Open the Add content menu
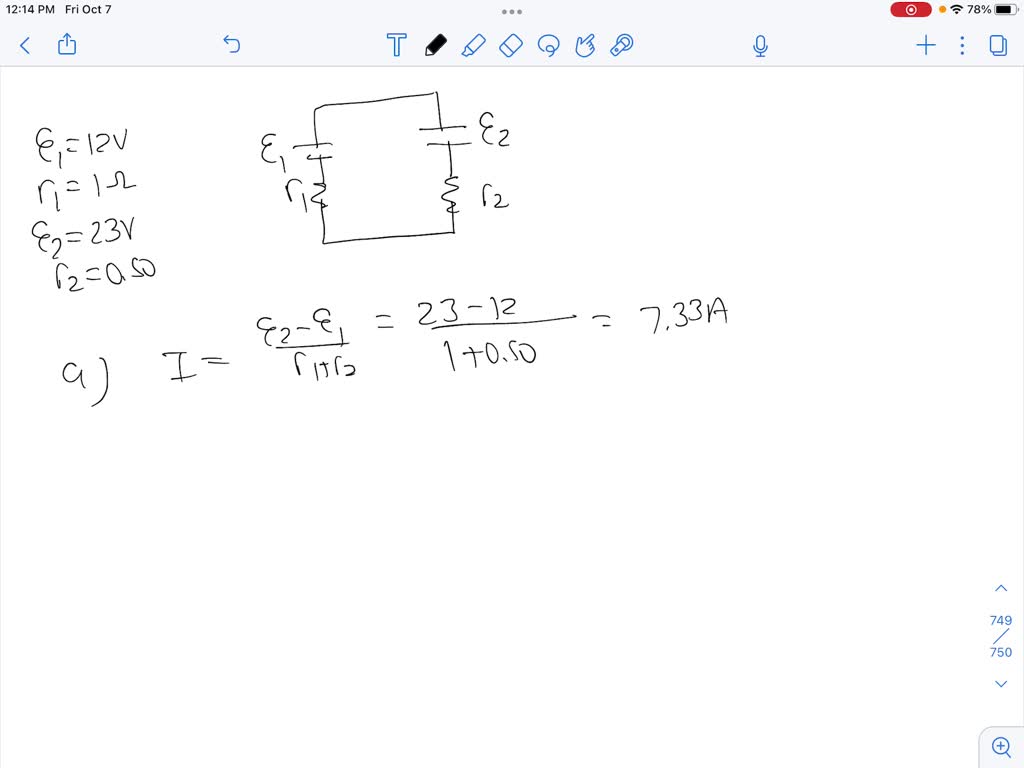 [x=925, y=45]
